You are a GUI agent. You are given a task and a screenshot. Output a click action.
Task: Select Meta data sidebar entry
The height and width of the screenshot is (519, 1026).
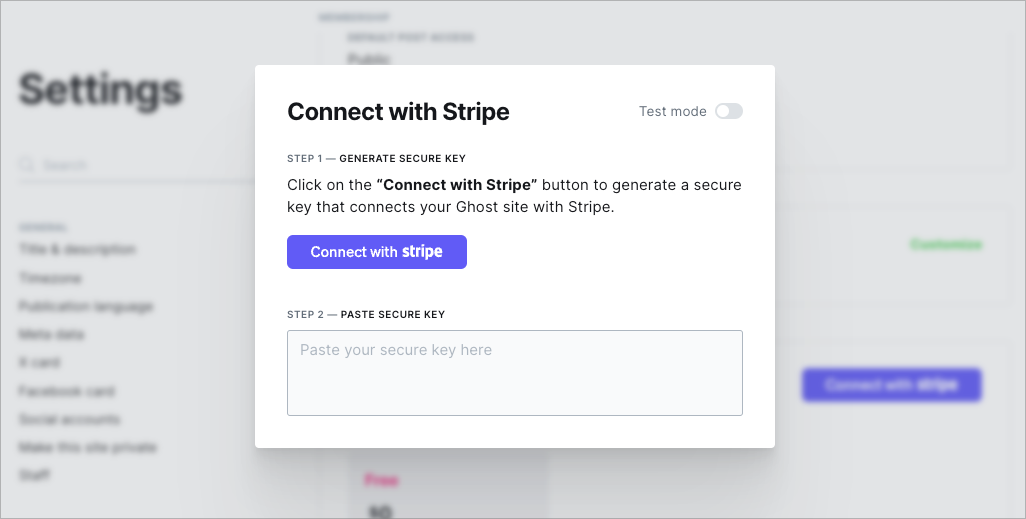(x=52, y=334)
